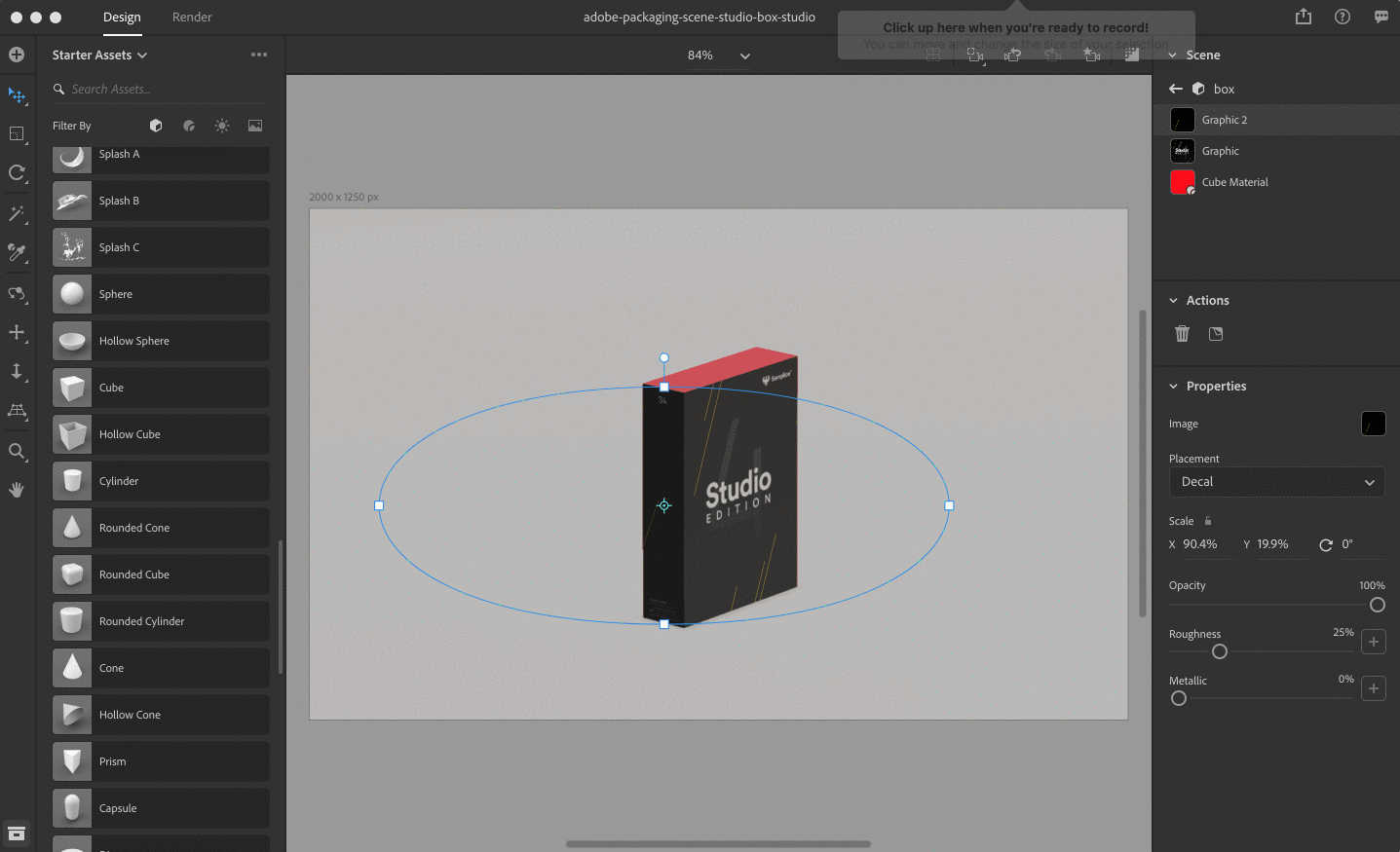Add a texture to Roughness with plus
This screenshot has width=1400, height=852.
[x=1374, y=642]
